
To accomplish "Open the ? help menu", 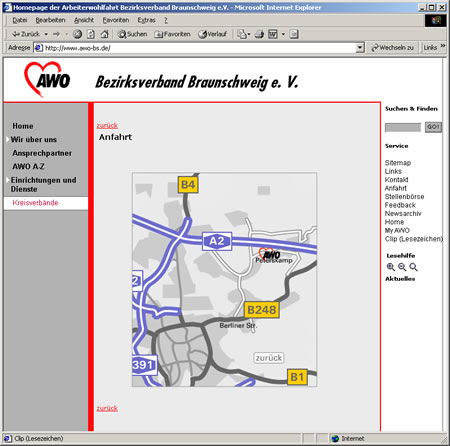I will tap(166, 20).
